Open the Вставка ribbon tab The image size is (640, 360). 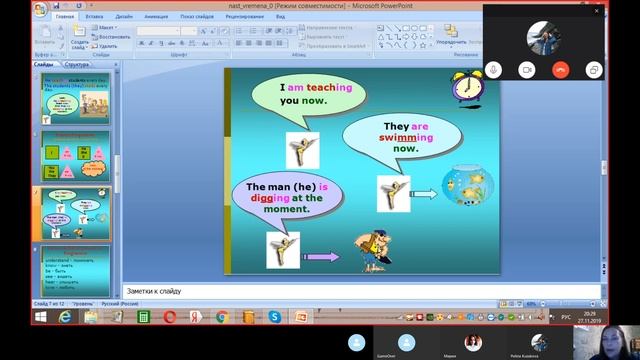[94, 17]
